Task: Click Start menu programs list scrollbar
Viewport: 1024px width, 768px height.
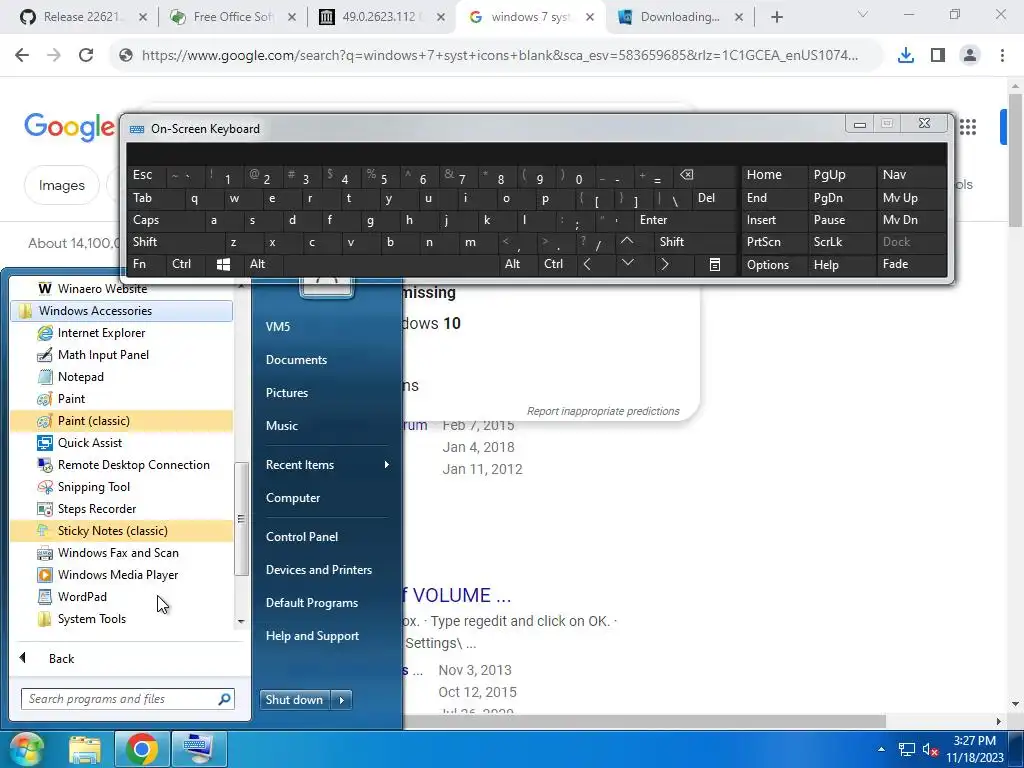Action: pos(241,519)
